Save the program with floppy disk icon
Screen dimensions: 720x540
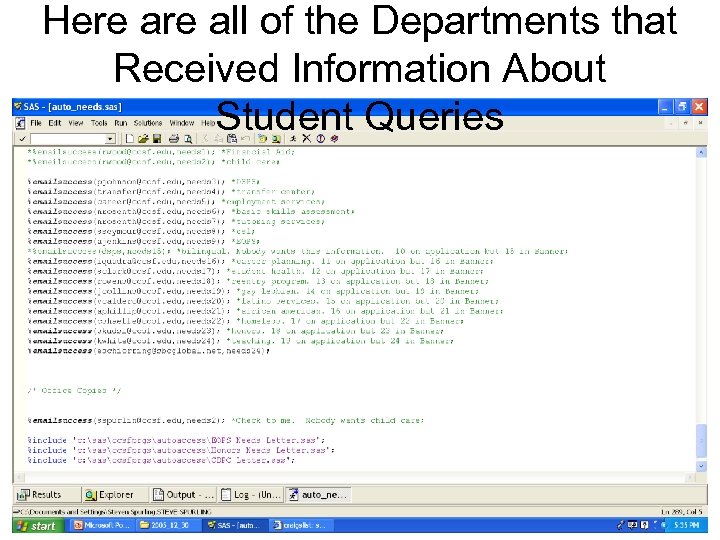[157, 139]
